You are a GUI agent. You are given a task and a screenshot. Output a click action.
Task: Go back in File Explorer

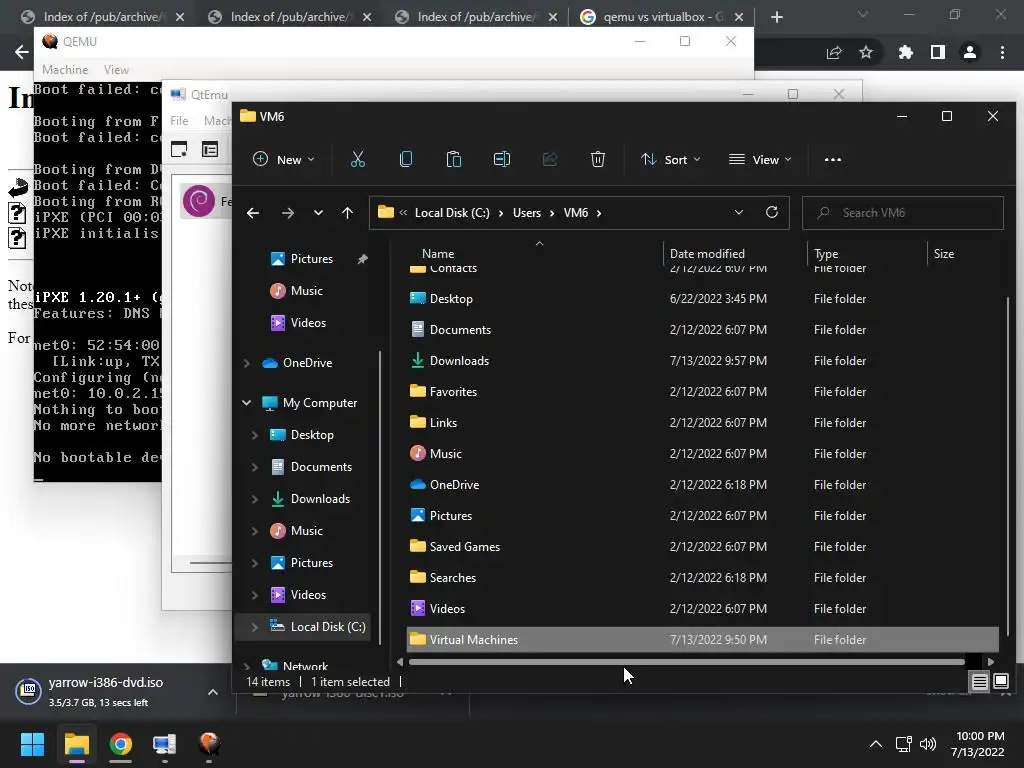tap(253, 213)
